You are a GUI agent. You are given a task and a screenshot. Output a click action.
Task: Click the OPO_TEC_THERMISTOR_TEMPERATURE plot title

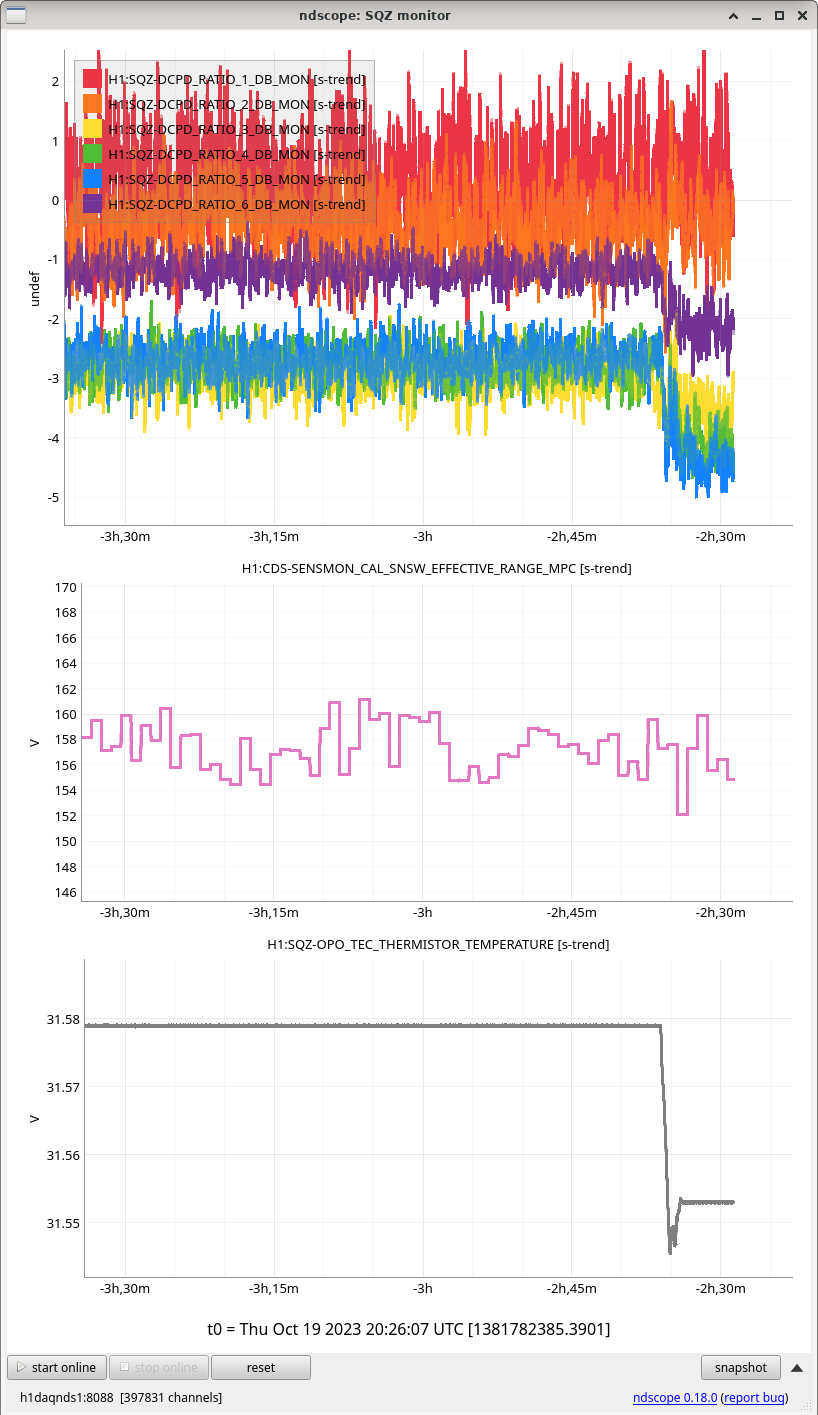pyautogui.click(x=438, y=944)
